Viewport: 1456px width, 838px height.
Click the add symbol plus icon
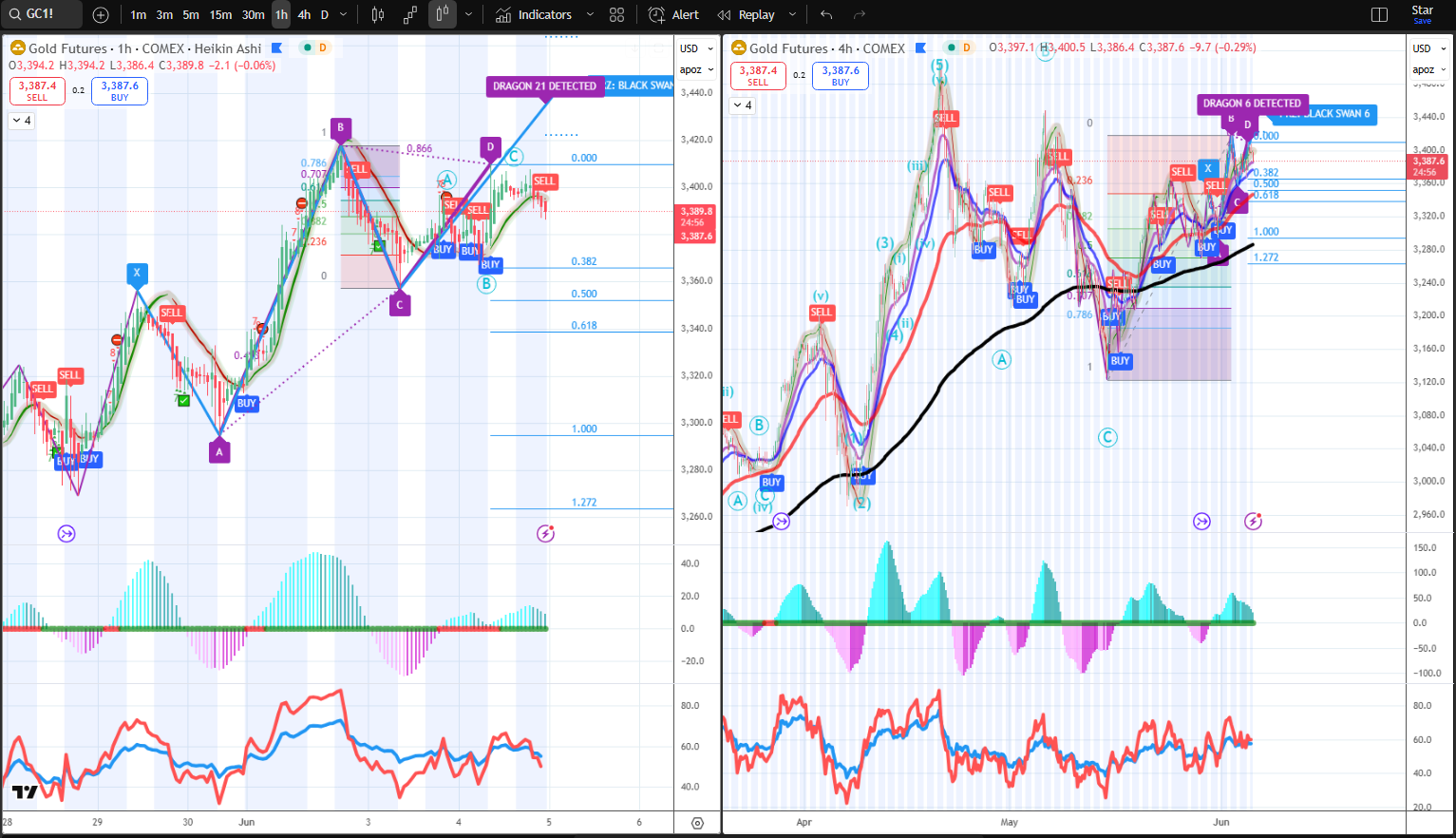(101, 14)
